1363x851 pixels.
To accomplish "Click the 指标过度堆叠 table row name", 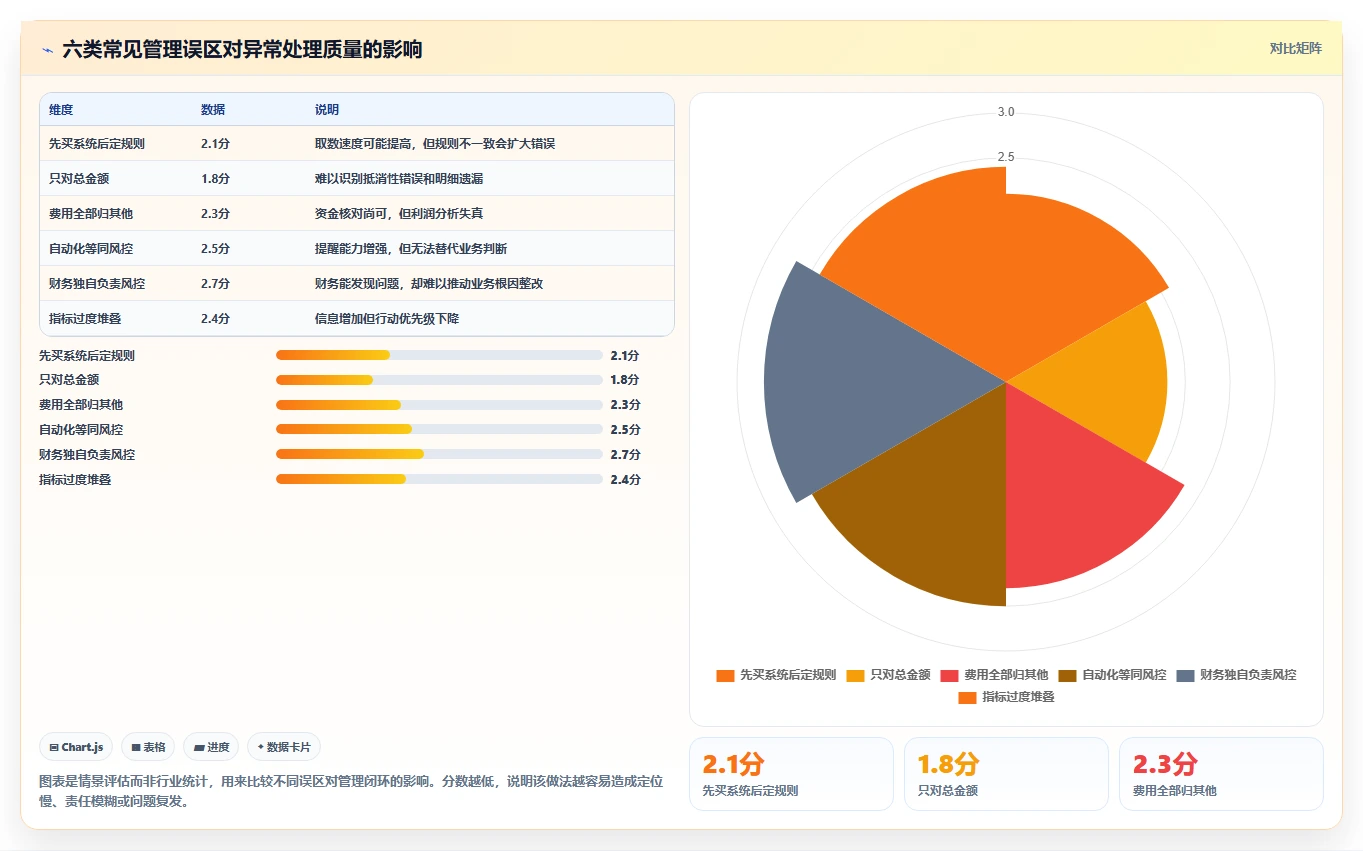I will tap(85, 319).
